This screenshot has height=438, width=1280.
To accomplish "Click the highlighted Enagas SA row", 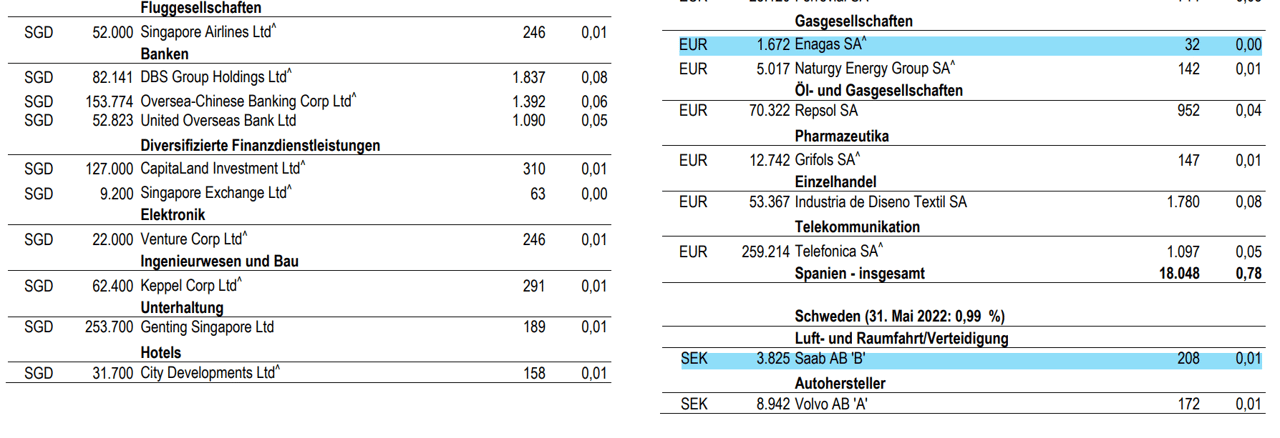I will (x=831, y=45).
